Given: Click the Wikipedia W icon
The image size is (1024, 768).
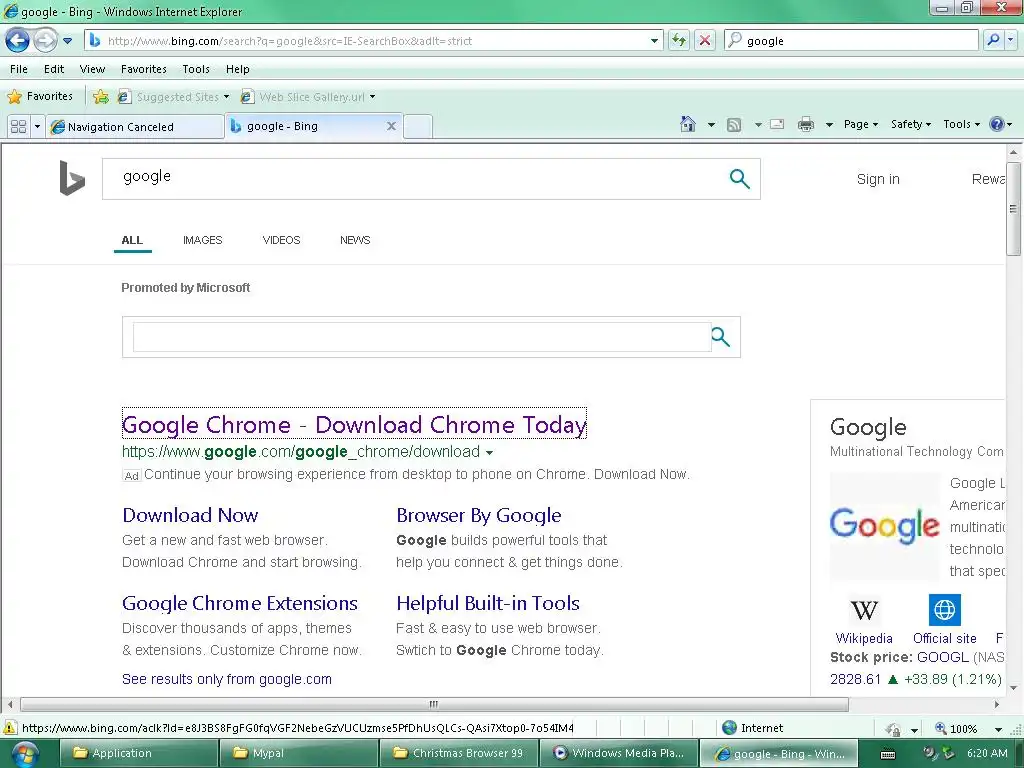Looking at the screenshot, I should 864,610.
